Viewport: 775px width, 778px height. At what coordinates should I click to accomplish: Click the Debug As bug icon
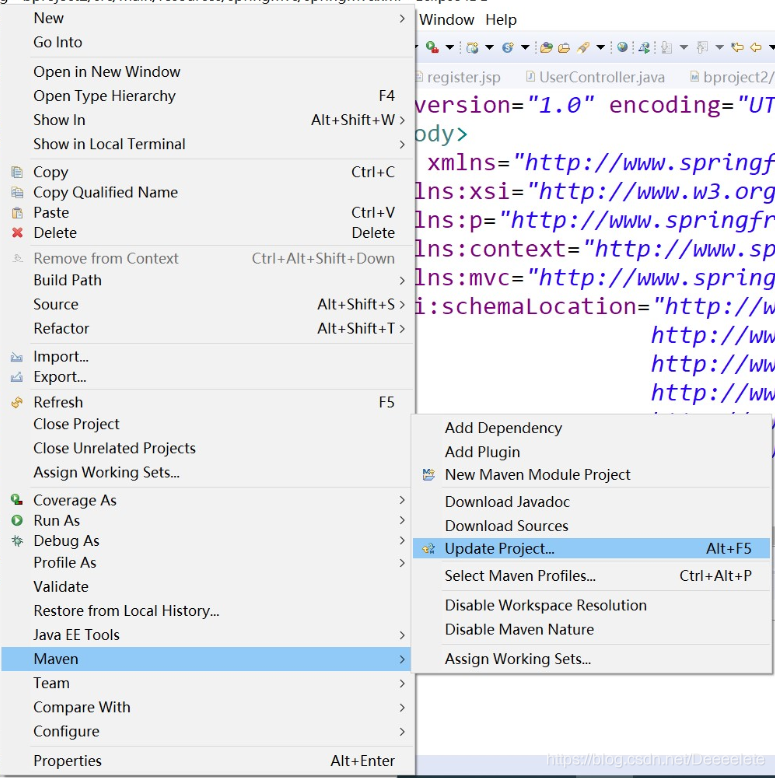(17, 541)
